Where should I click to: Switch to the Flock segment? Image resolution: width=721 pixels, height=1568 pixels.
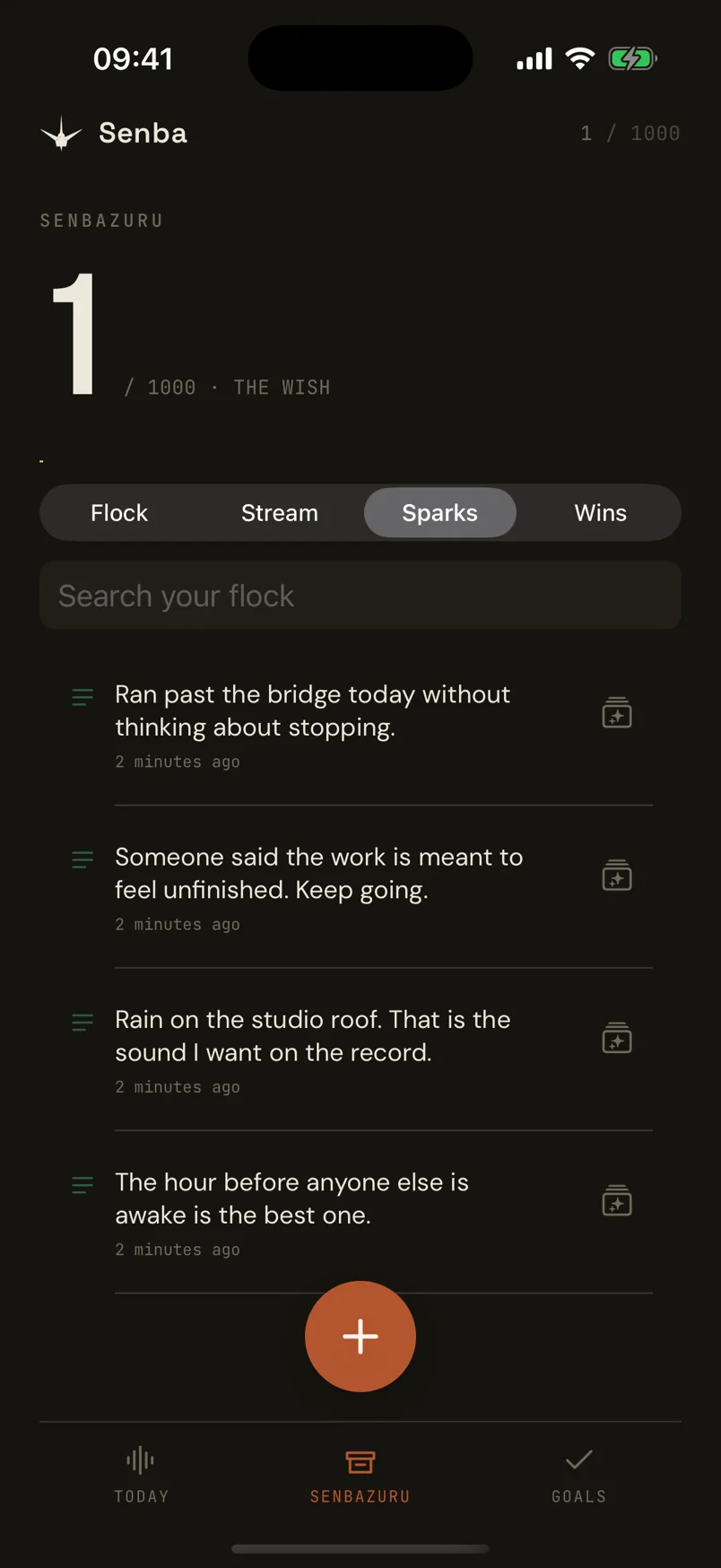point(119,513)
